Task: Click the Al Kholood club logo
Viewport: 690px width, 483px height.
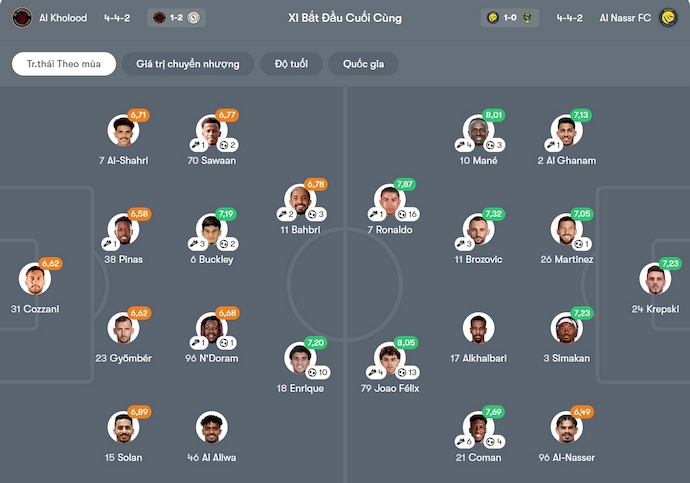Action: (20, 18)
